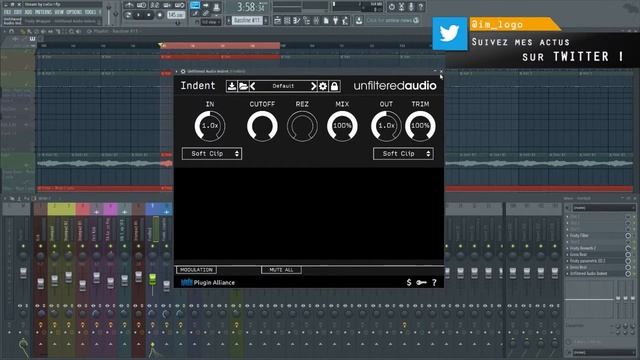Open the ADD menu
640x360 pixels.
click(x=28, y=12)
